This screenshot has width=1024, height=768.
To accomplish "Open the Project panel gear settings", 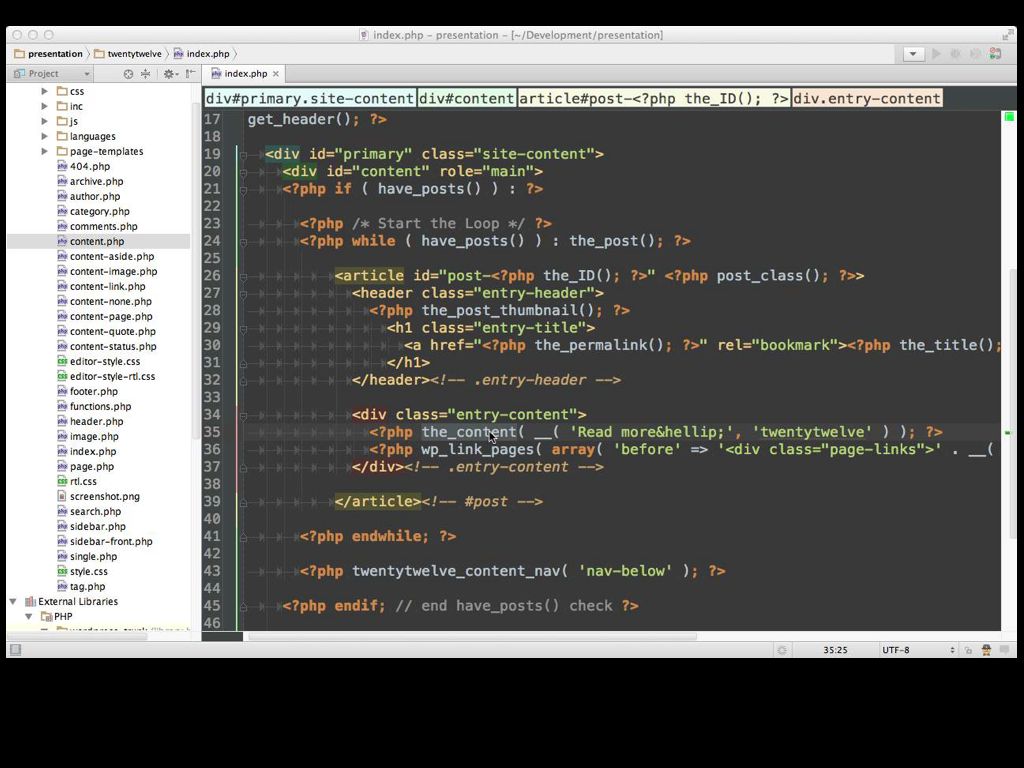I will 169,74.
